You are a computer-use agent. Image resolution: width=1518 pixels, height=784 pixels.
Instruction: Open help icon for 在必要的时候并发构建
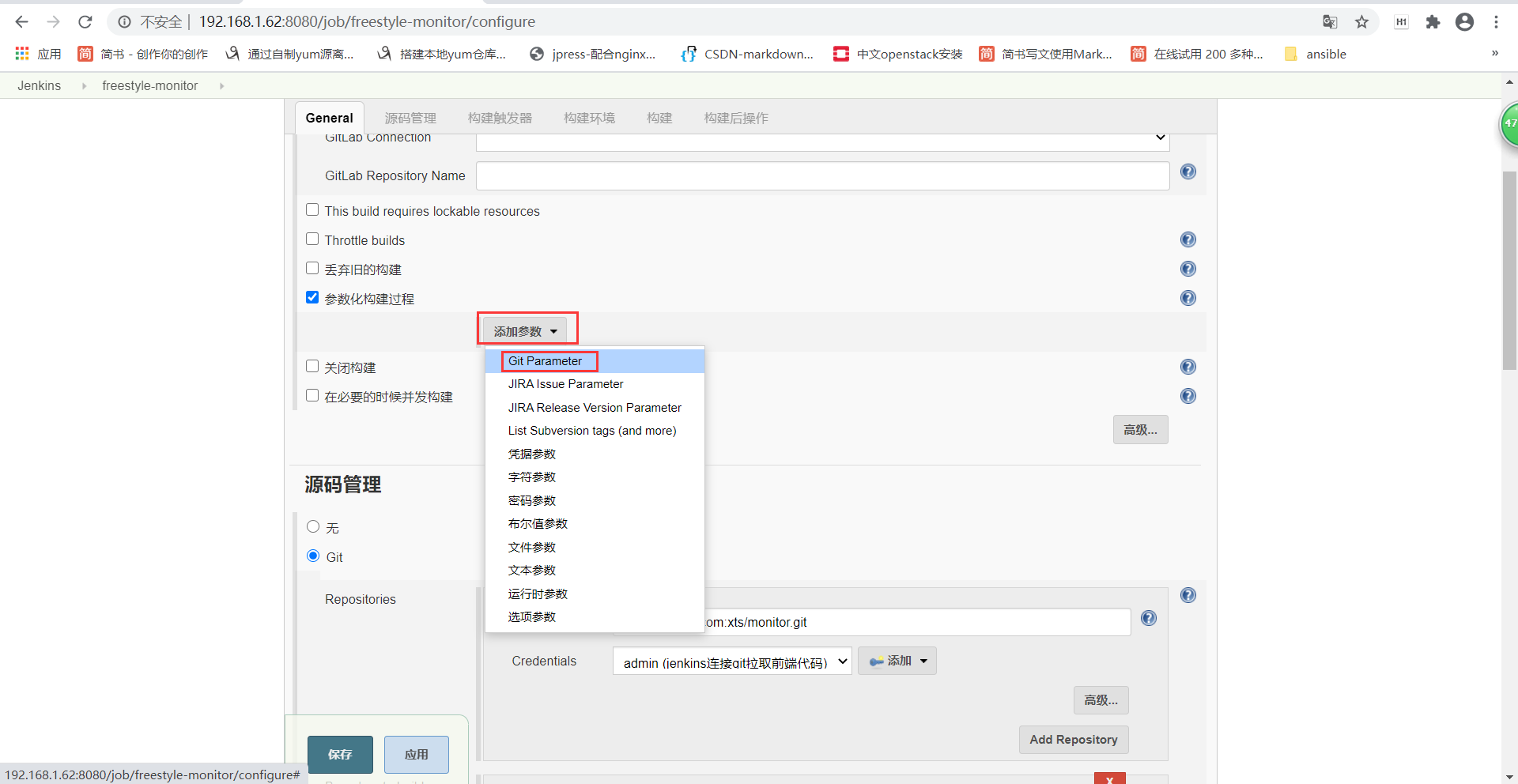(1188, 396)
